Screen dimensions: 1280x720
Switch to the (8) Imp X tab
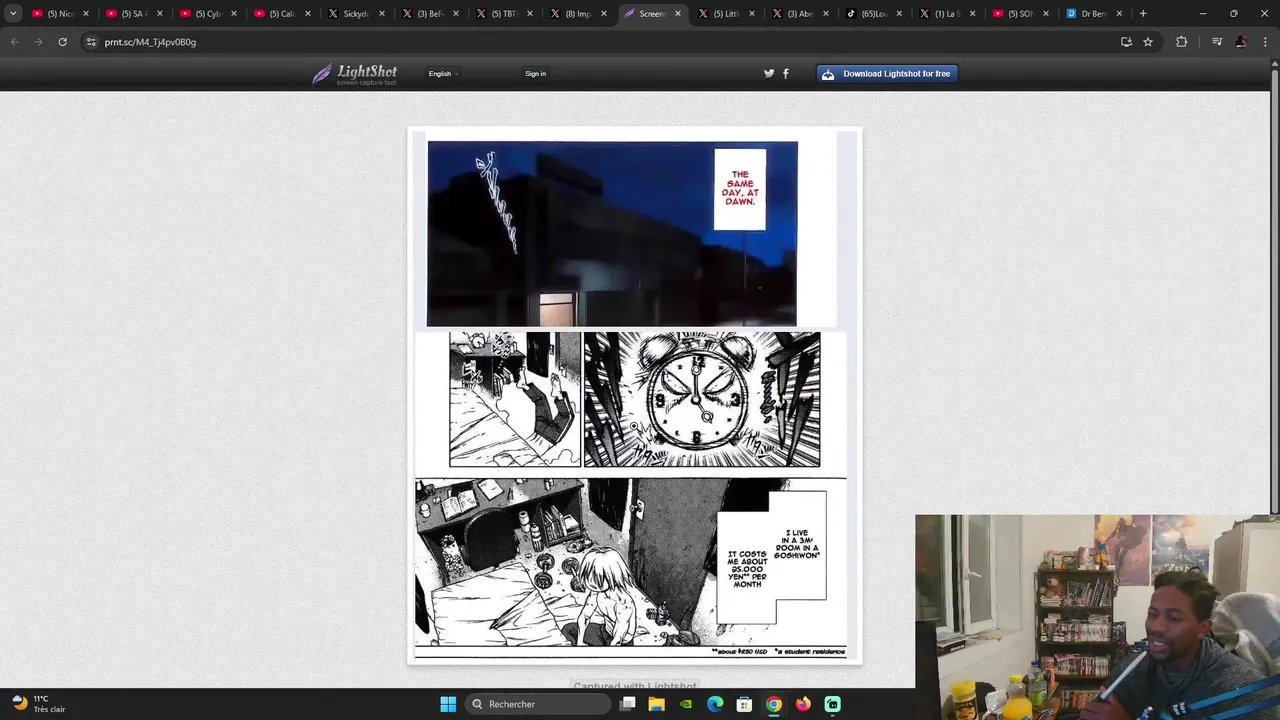point(577,14)
